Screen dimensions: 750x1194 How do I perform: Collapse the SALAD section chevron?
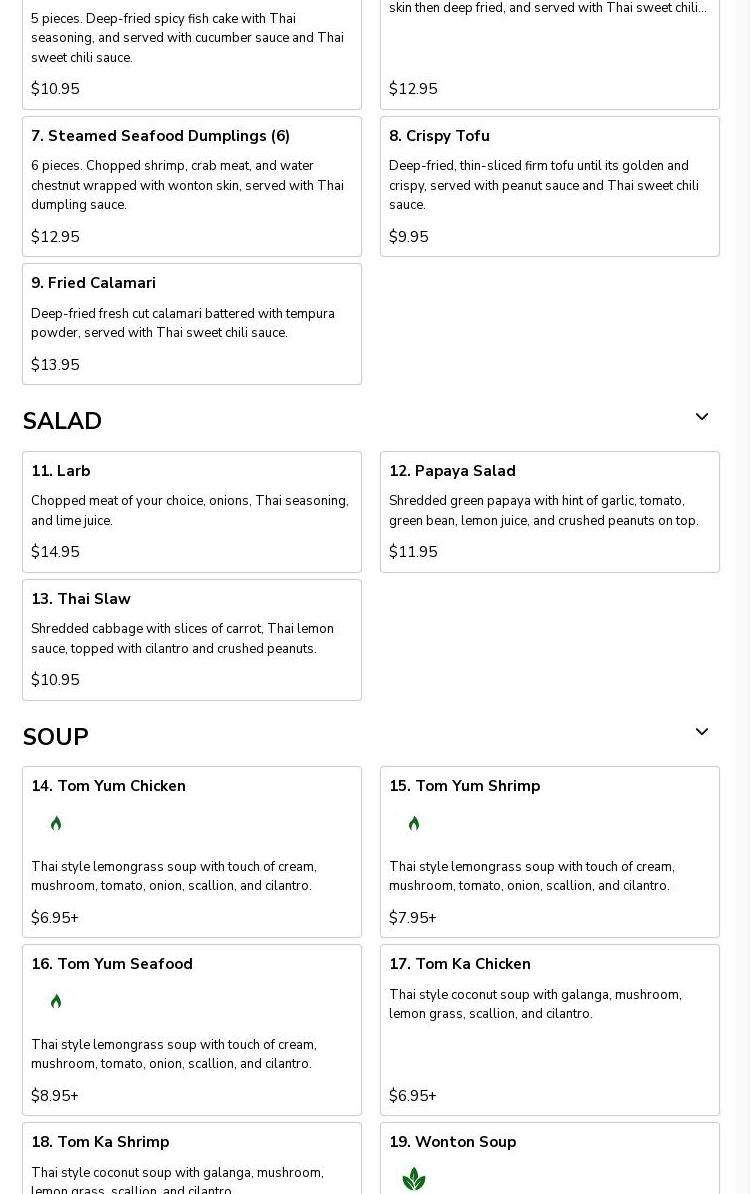coord(702,417)
